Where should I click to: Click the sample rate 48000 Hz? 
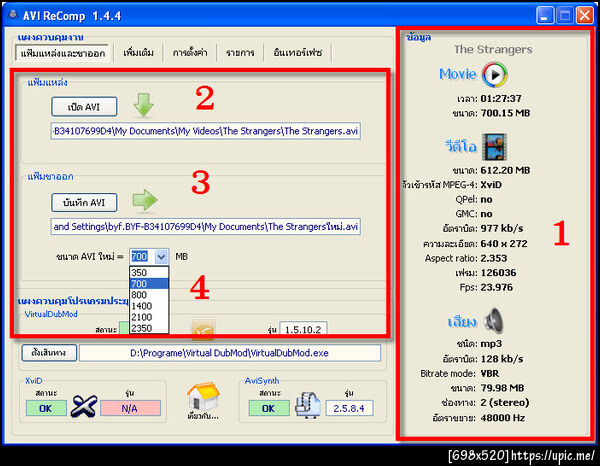click(502, 418)
